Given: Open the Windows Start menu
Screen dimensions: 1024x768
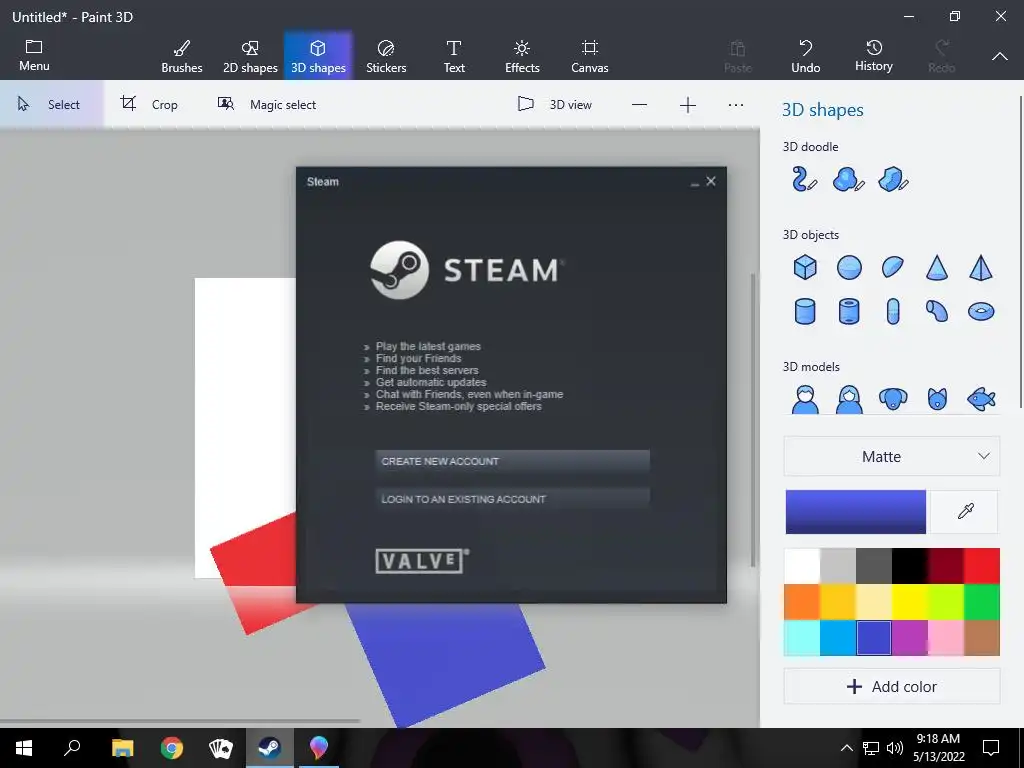Looking at the screenshot, I should (x=24, y=748).
